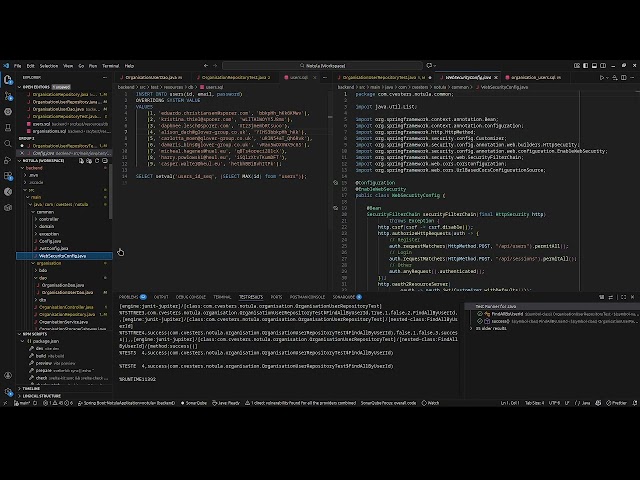Run the build npm script
The height and width of the screenshot is (480, 640).
[x=41, y=356]
